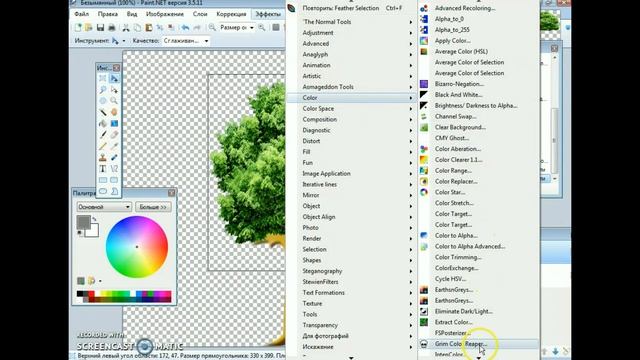Select the Rectangle shape tool

103,180
